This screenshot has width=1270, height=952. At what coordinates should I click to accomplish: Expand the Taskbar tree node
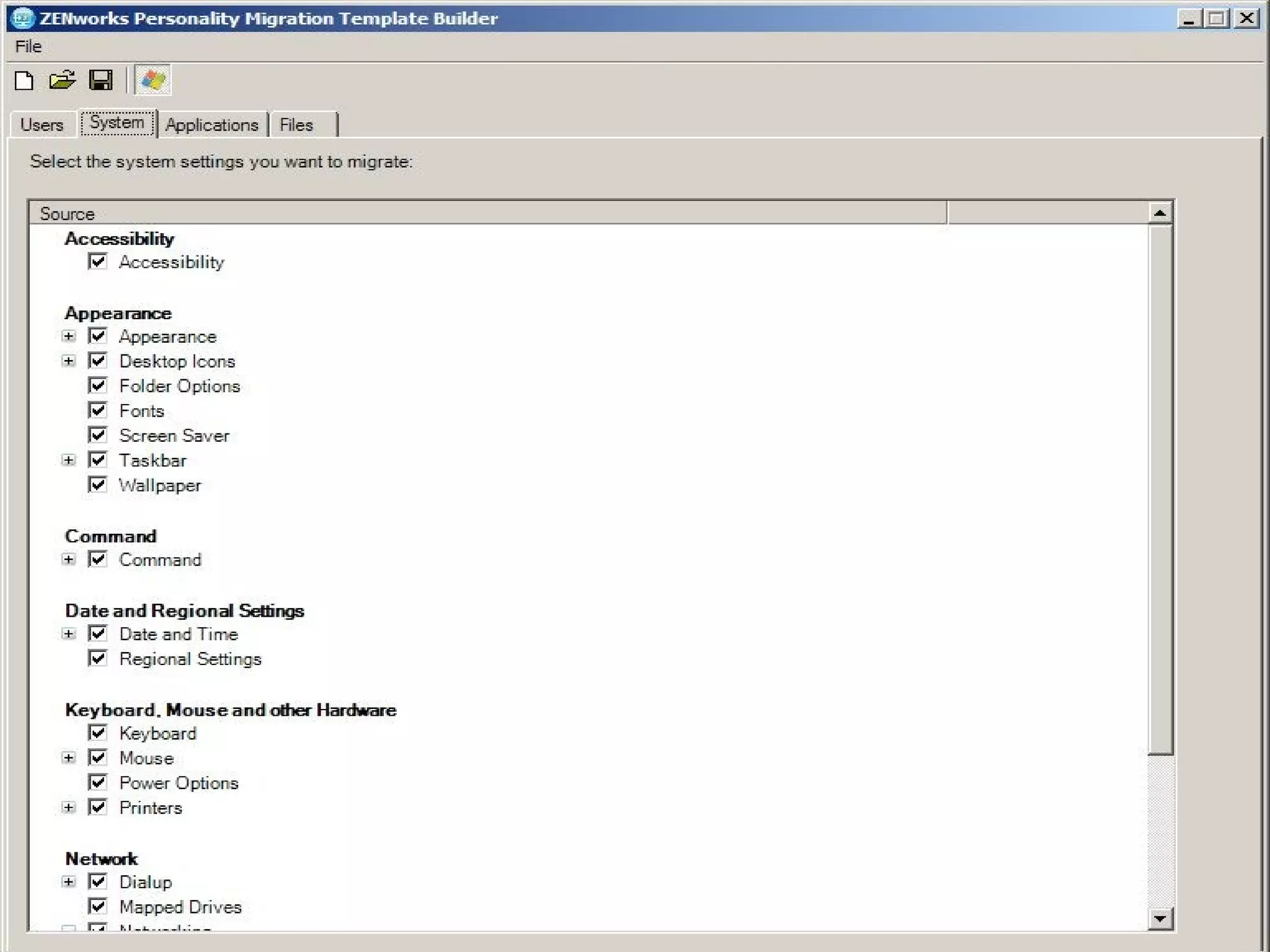click(69, 461)
